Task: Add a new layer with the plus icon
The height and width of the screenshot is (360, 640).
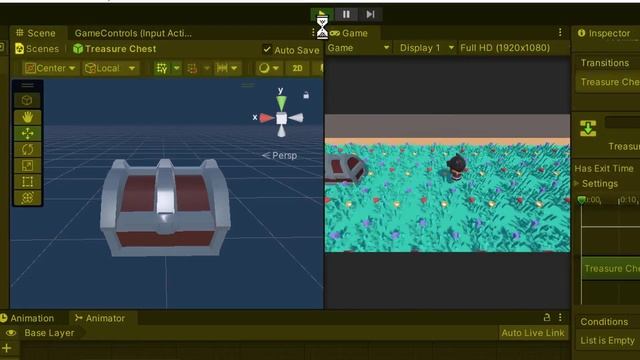Action: [7, 348]
